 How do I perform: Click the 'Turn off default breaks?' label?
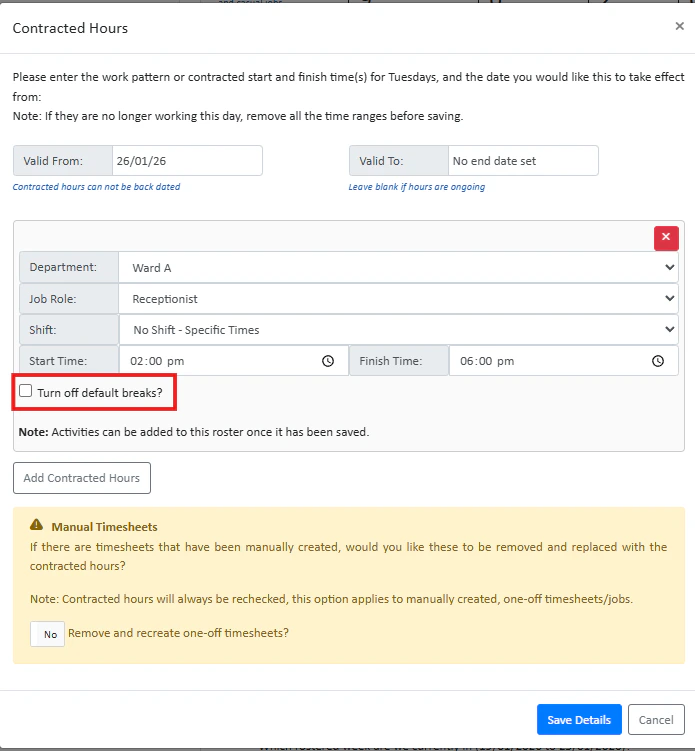(x=100, y=393)
